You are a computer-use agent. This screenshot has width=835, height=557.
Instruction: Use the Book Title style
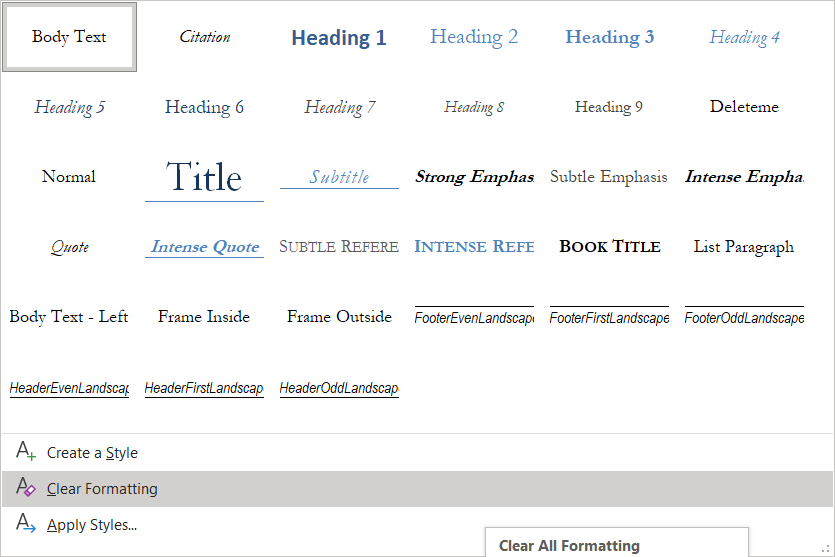(609, 247)
